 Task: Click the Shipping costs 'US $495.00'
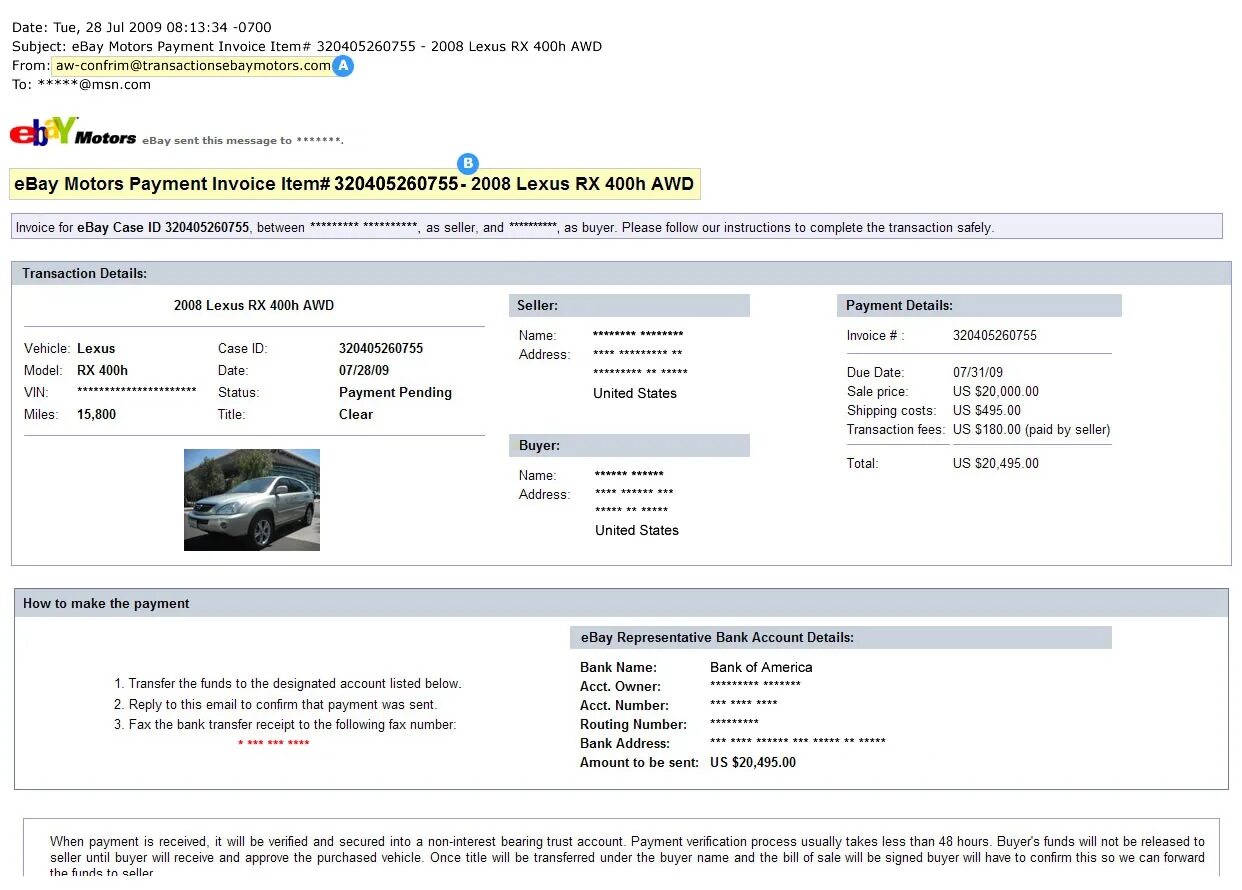(x=987, y=411)
